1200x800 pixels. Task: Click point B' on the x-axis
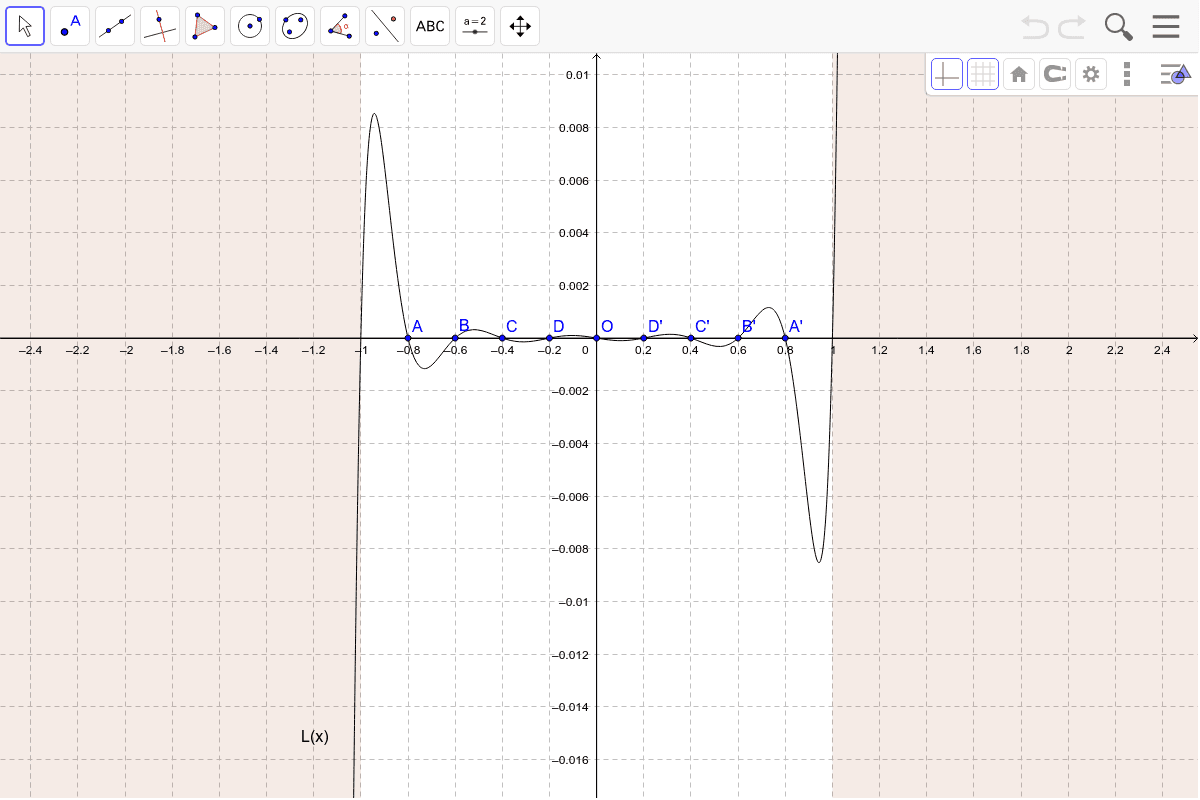tap(738, 338)
